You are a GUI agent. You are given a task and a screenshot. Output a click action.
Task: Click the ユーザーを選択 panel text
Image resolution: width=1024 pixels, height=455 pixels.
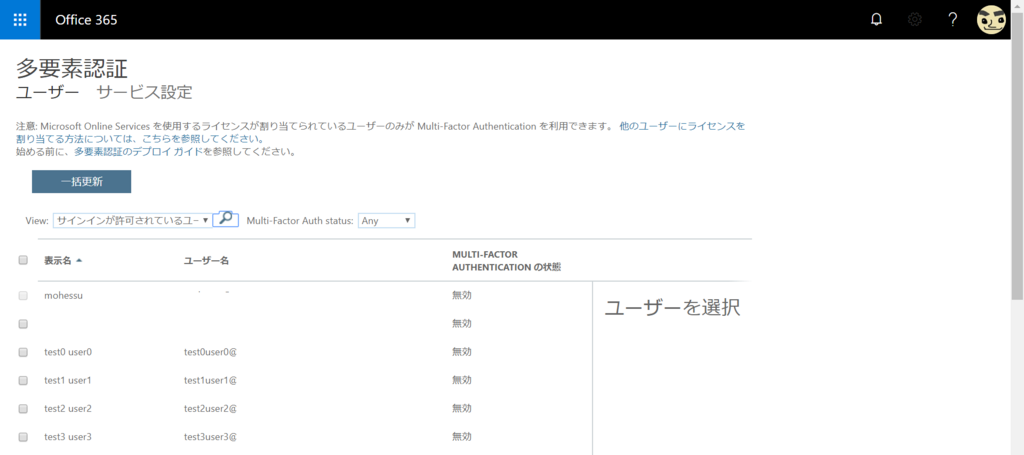(672, 308)
